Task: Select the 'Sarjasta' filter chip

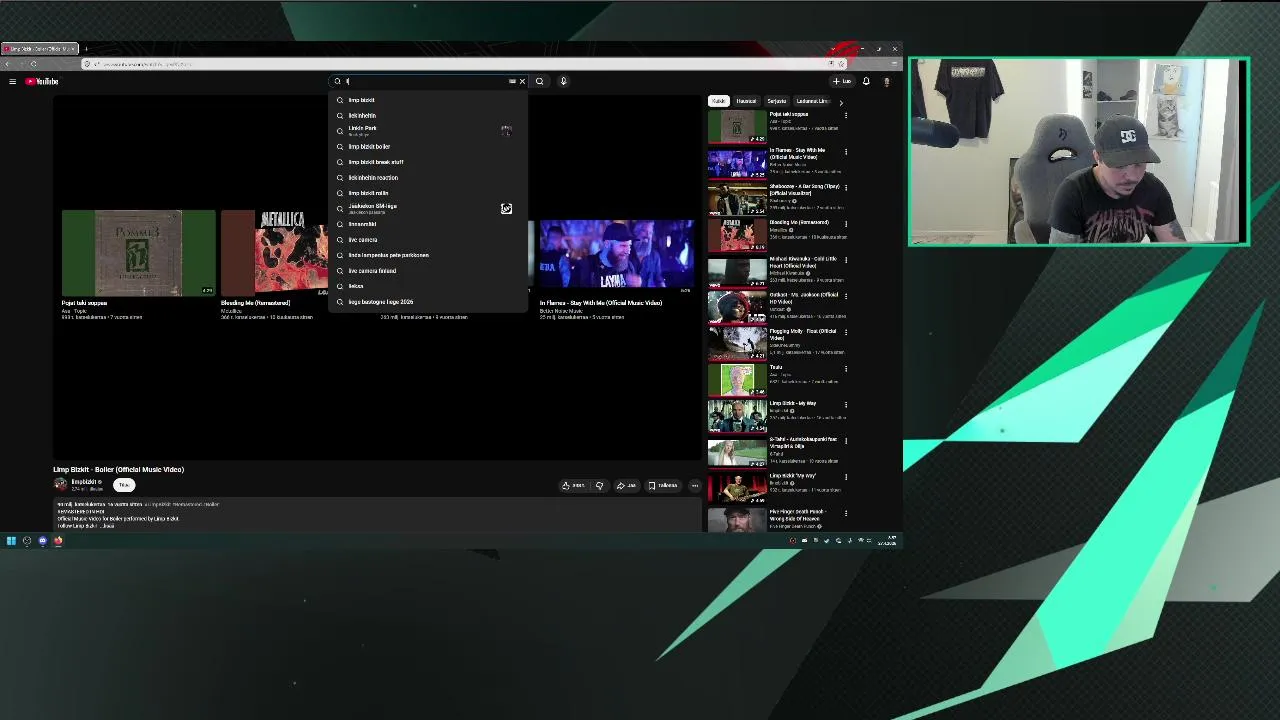Action: pyautogui.click(x=776, y=101)
